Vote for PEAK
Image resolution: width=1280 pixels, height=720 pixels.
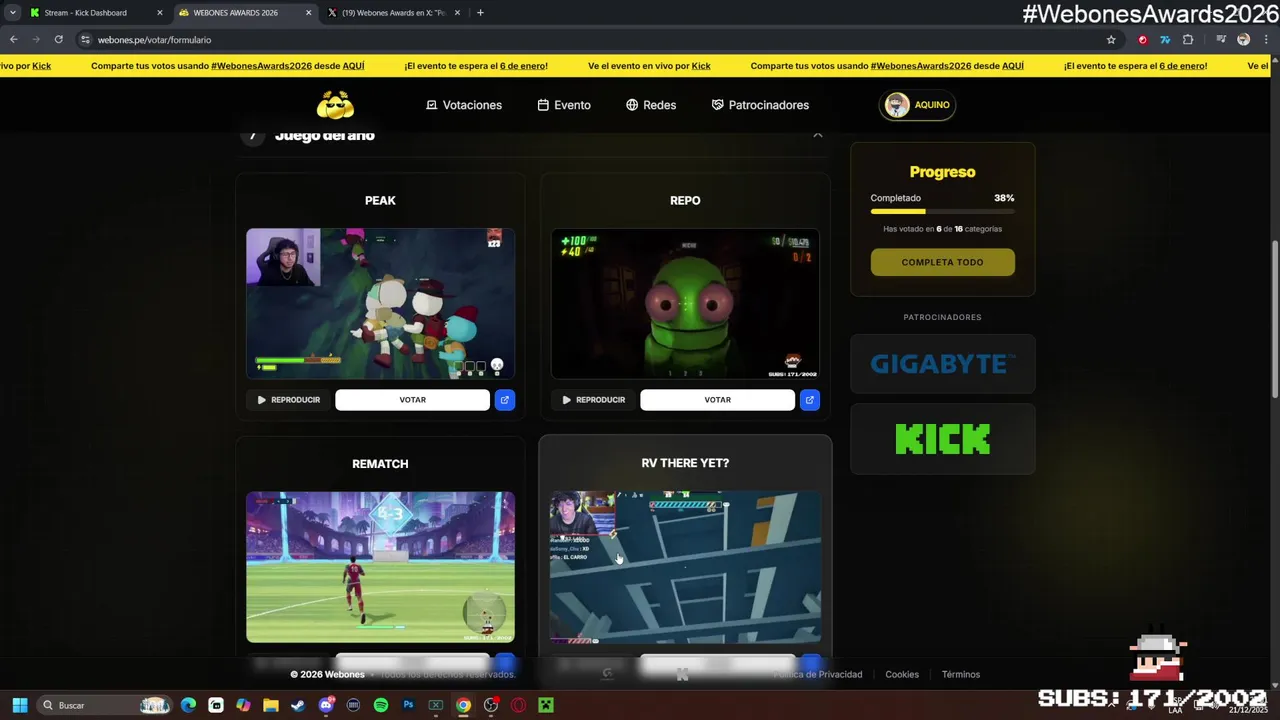[x=412, y=400]
